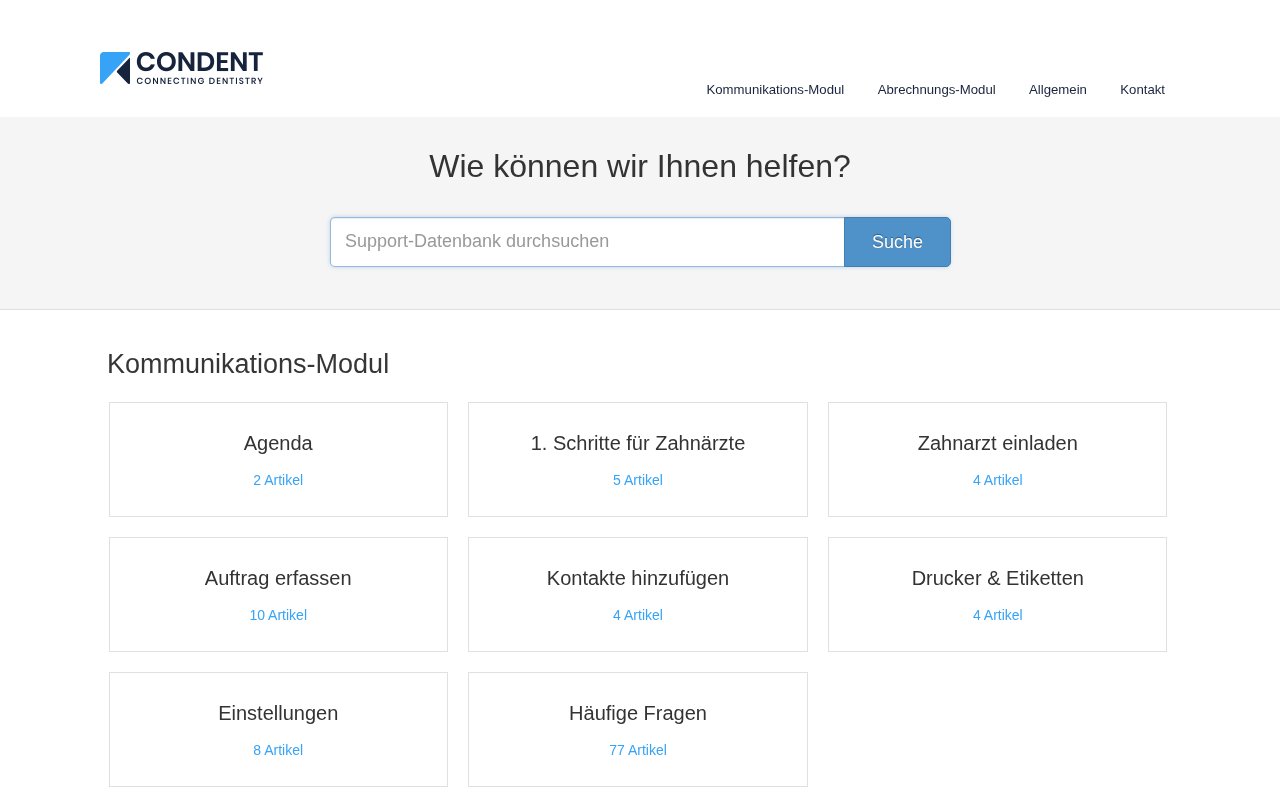Image resolution: width=1280 pixels, height=800 pixels.
Task: Open the Kontakte hinzufügen category
Action: point(638,578)
